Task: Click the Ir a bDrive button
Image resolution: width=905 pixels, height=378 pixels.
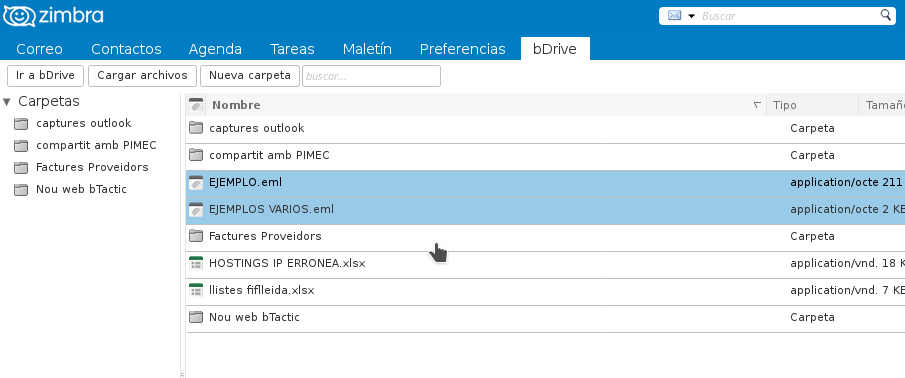Action: pos(46,76)
